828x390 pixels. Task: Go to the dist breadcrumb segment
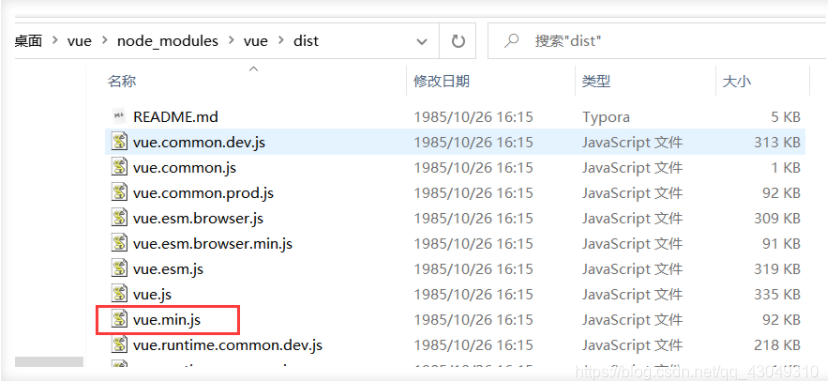click(306, 41)
